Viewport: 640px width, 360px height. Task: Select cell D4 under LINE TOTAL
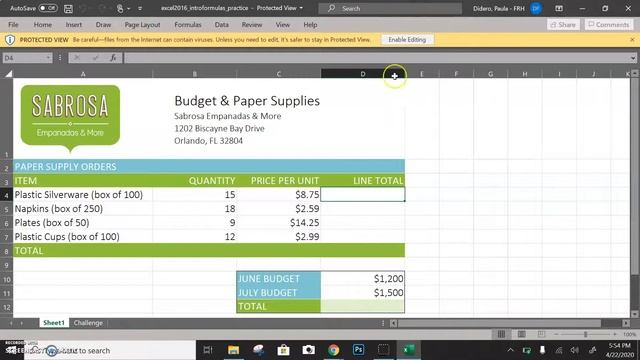coord(362,195)
